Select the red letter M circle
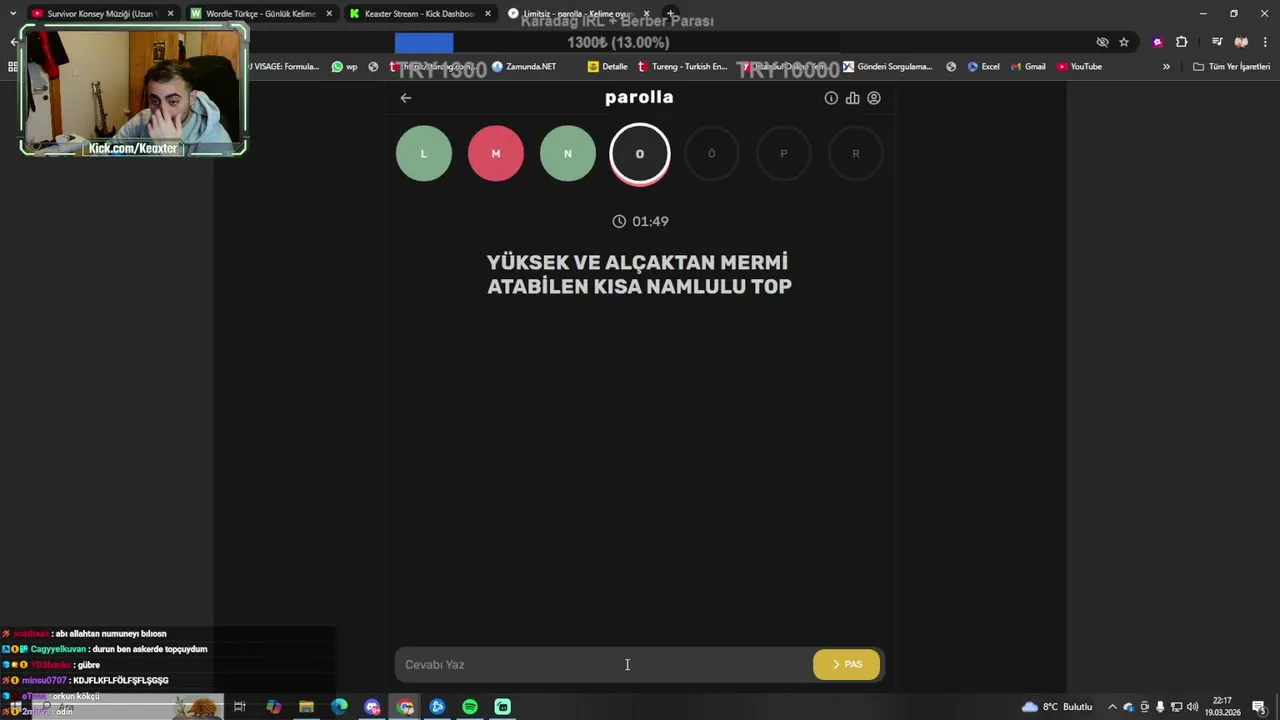This screenshot has width=1280, height=720. [496, 153]
